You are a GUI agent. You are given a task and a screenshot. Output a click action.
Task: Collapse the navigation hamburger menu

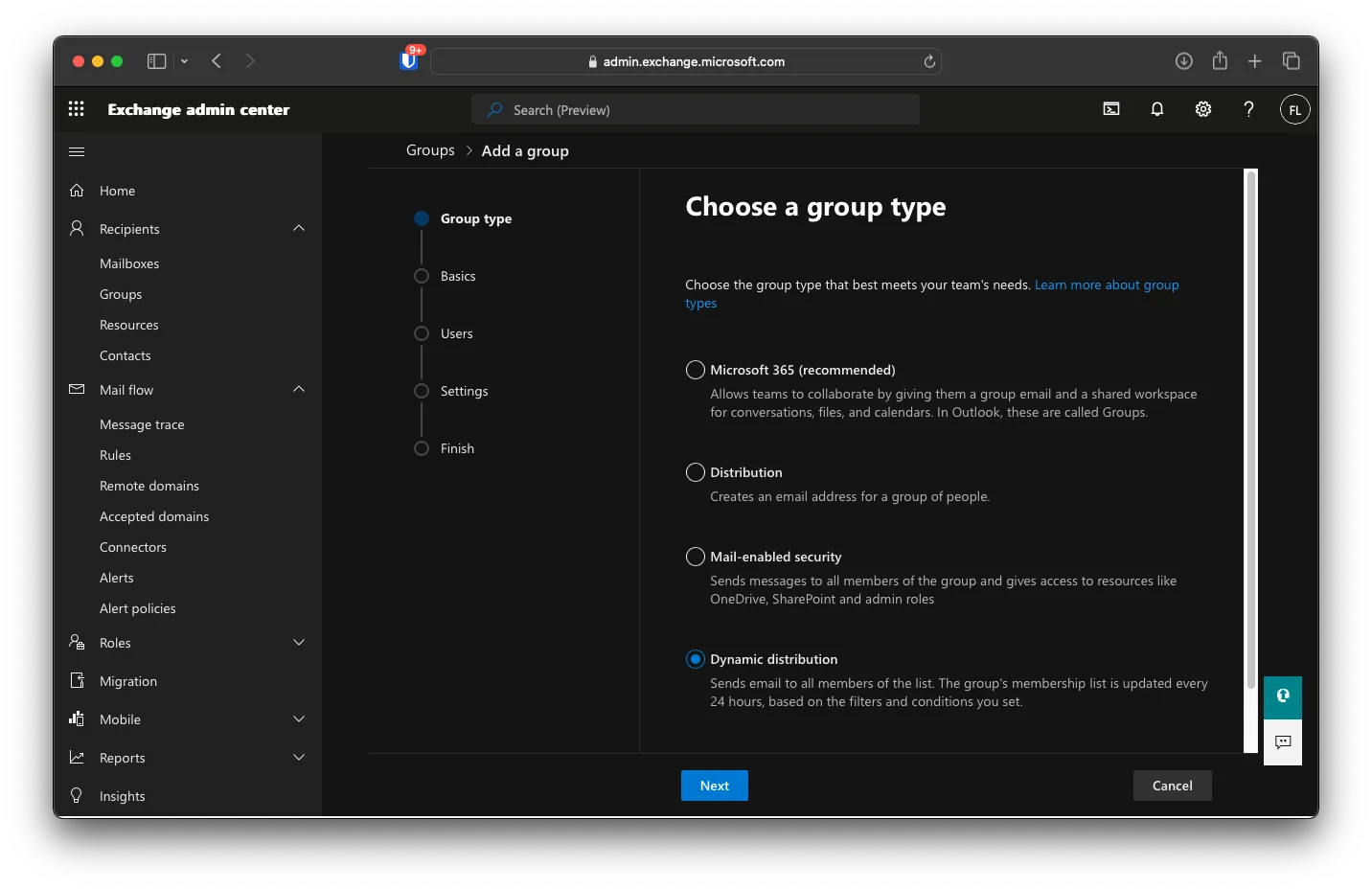[x=77, y=151]
